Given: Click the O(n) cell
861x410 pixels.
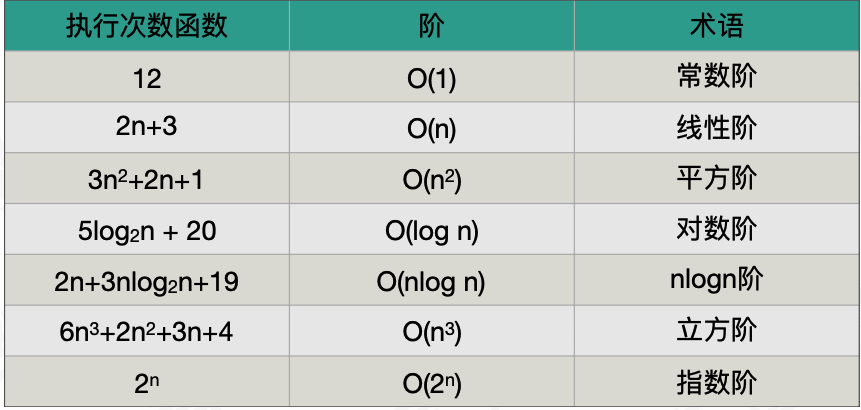Looking at the screenshot, I should pos(432,127).
